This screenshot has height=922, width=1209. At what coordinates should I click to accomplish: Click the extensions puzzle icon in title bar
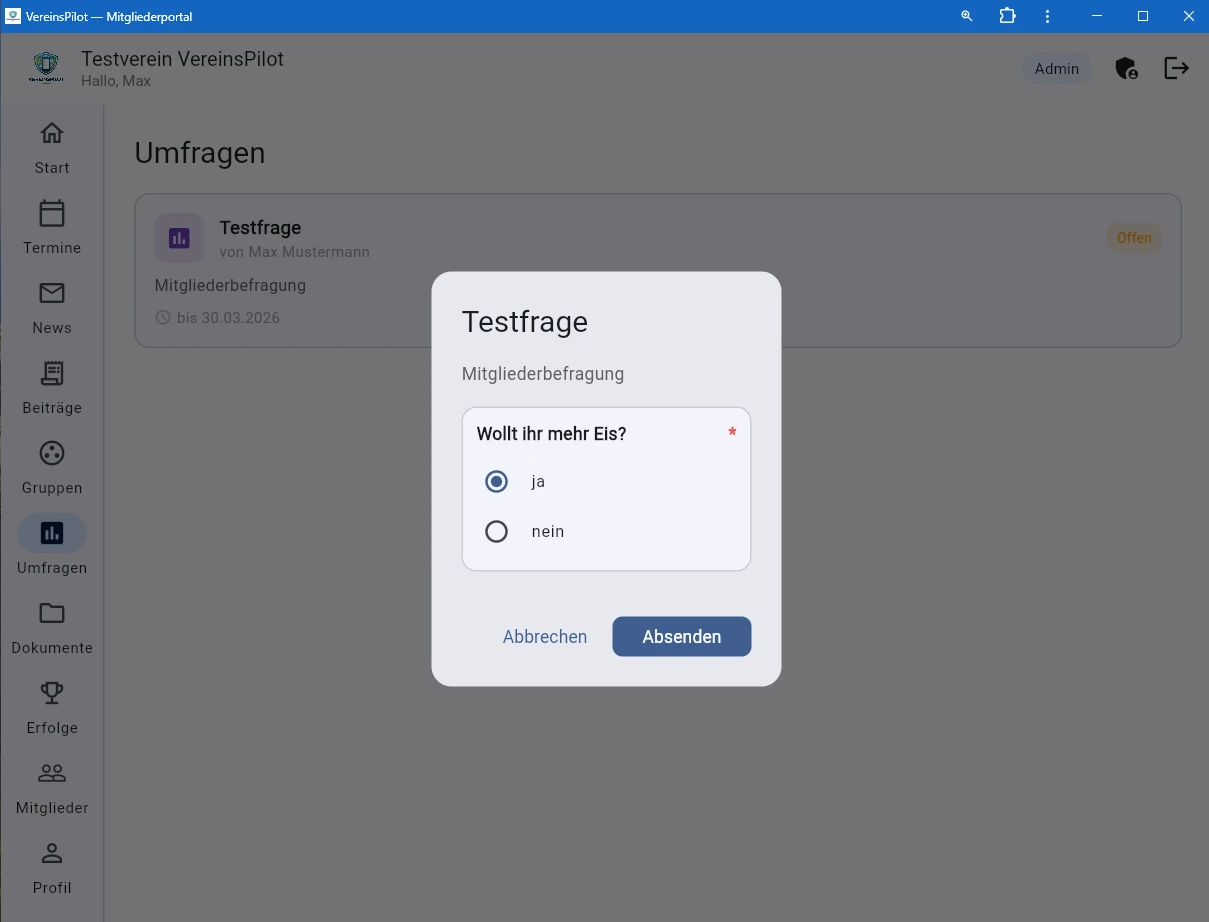click(1007, 16)
